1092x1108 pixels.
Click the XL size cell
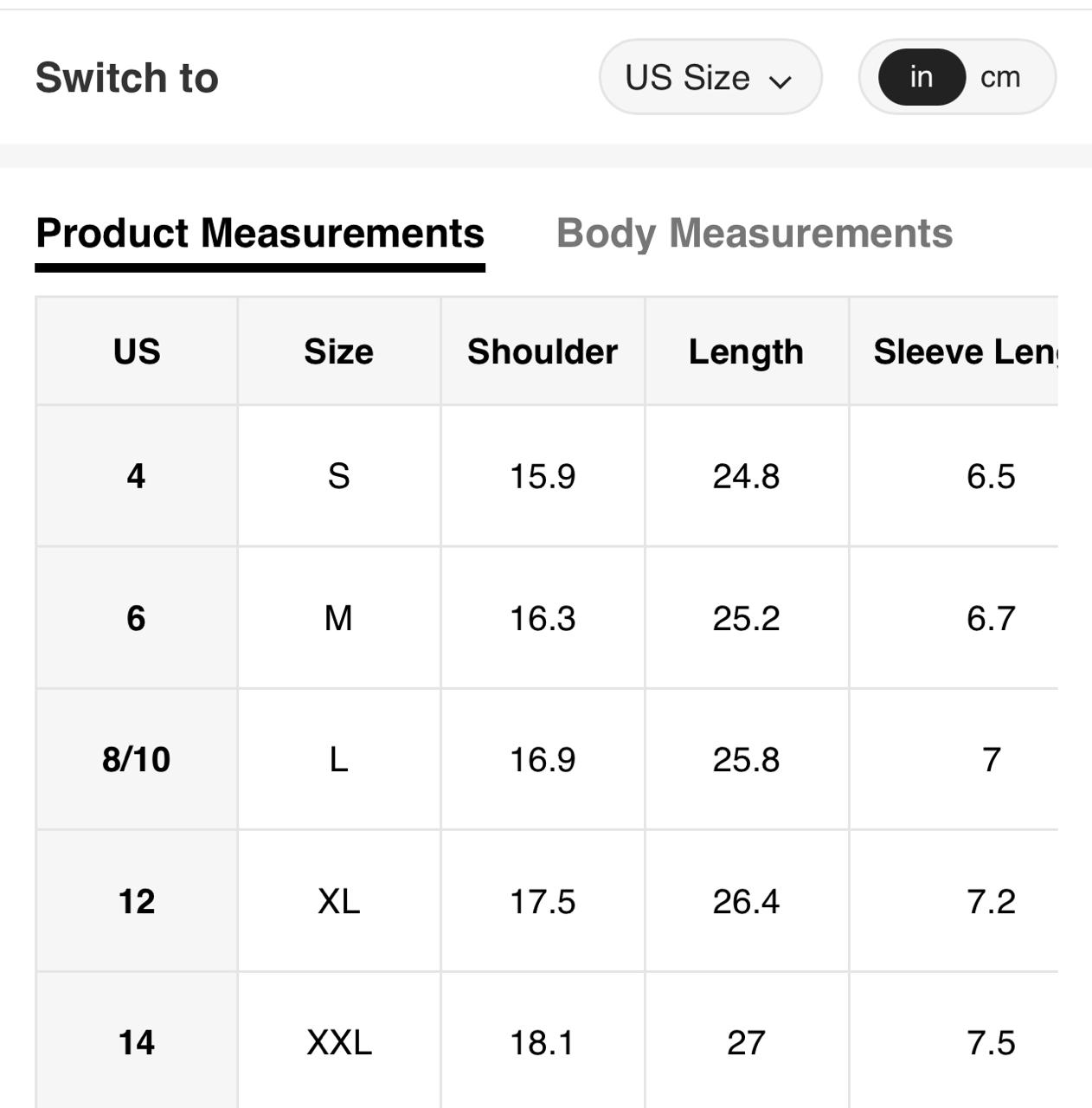point(338,901)
